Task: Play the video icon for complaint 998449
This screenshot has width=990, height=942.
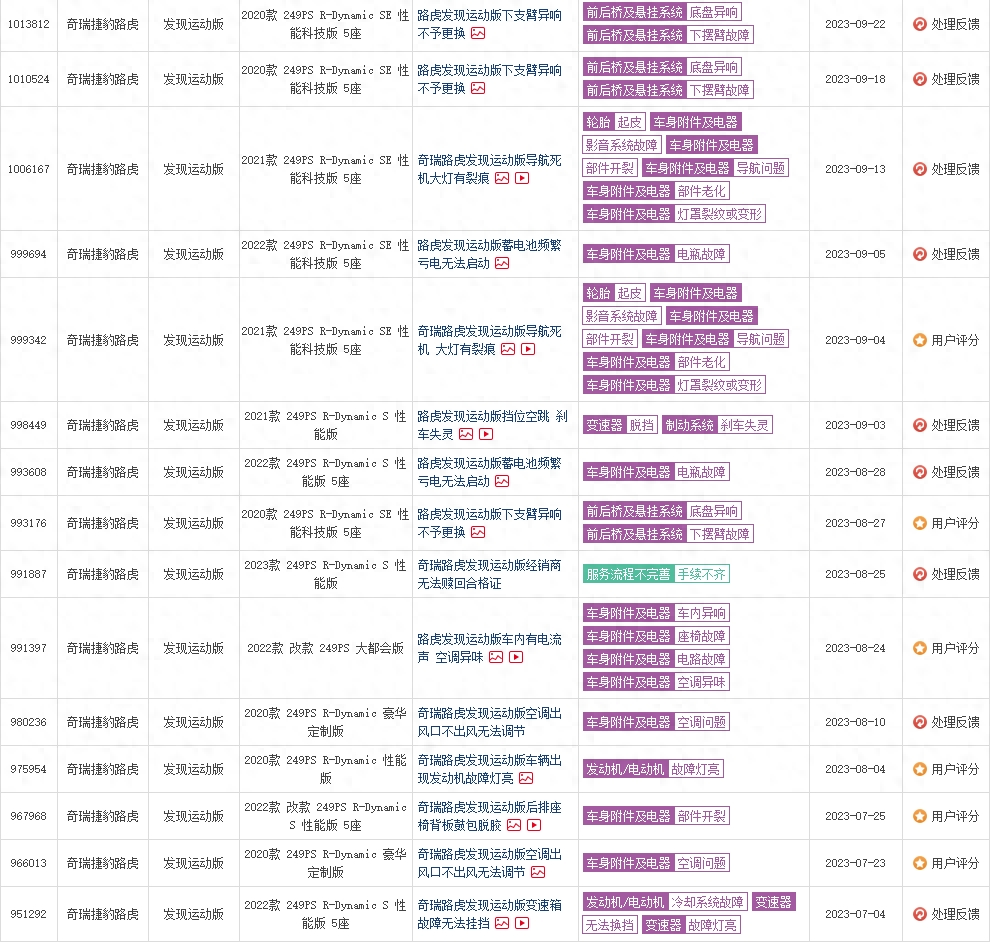Action: pos(486,434)
